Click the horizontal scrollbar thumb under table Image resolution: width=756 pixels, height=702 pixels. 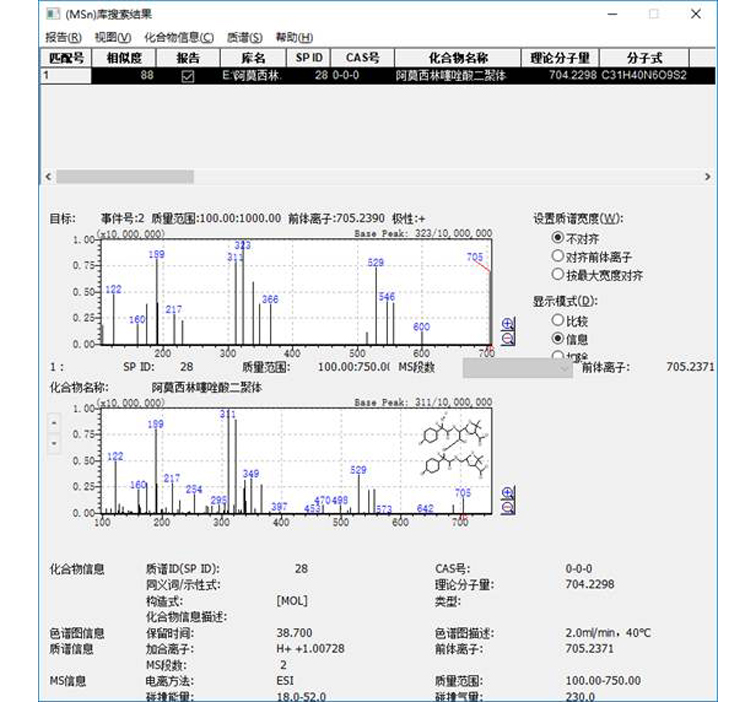[x=112, y=176]
